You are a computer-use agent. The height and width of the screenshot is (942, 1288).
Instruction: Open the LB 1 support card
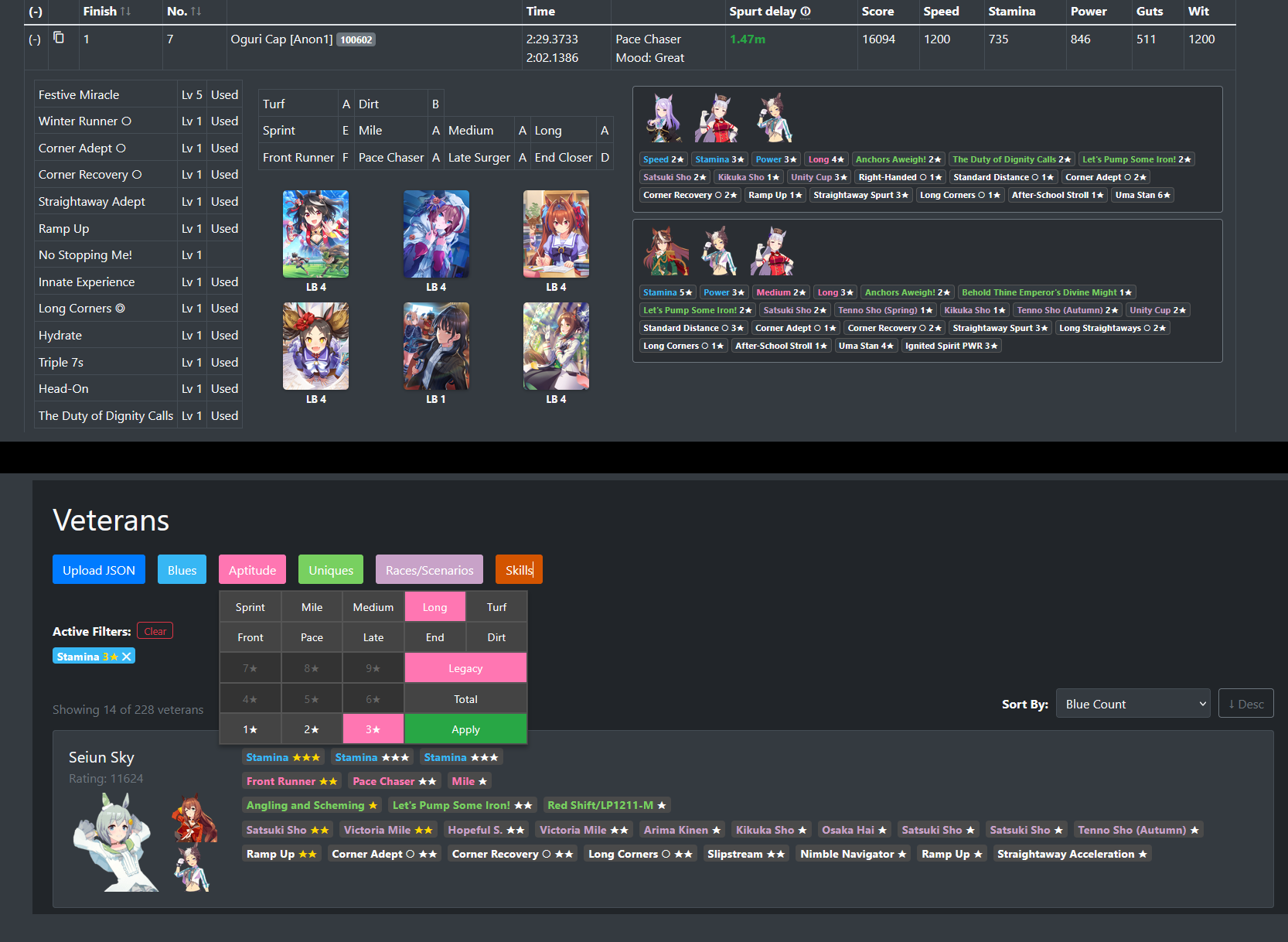pos(436,346)
